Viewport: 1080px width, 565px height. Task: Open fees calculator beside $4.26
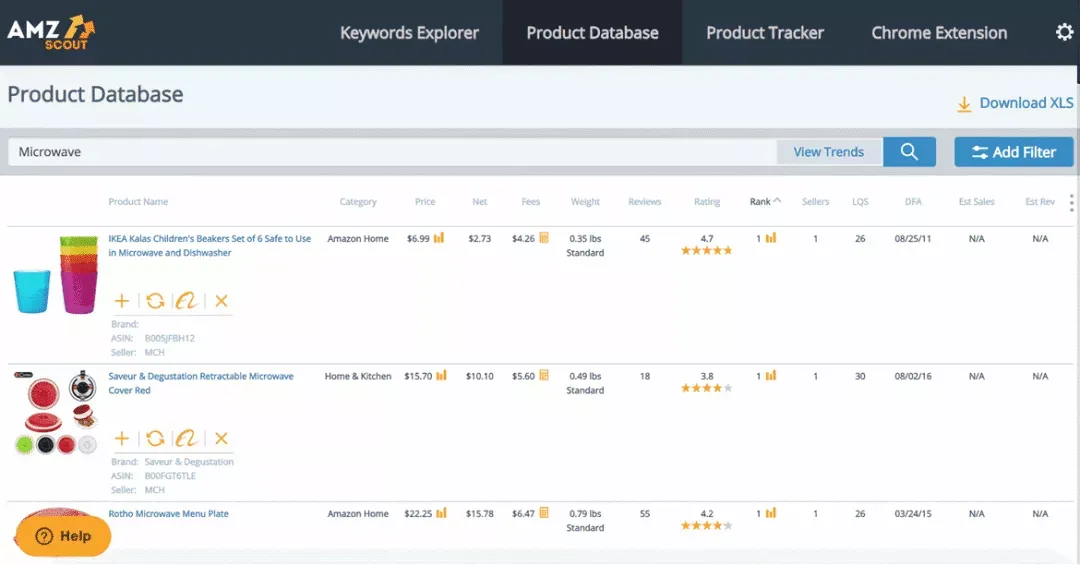[544, 238]
